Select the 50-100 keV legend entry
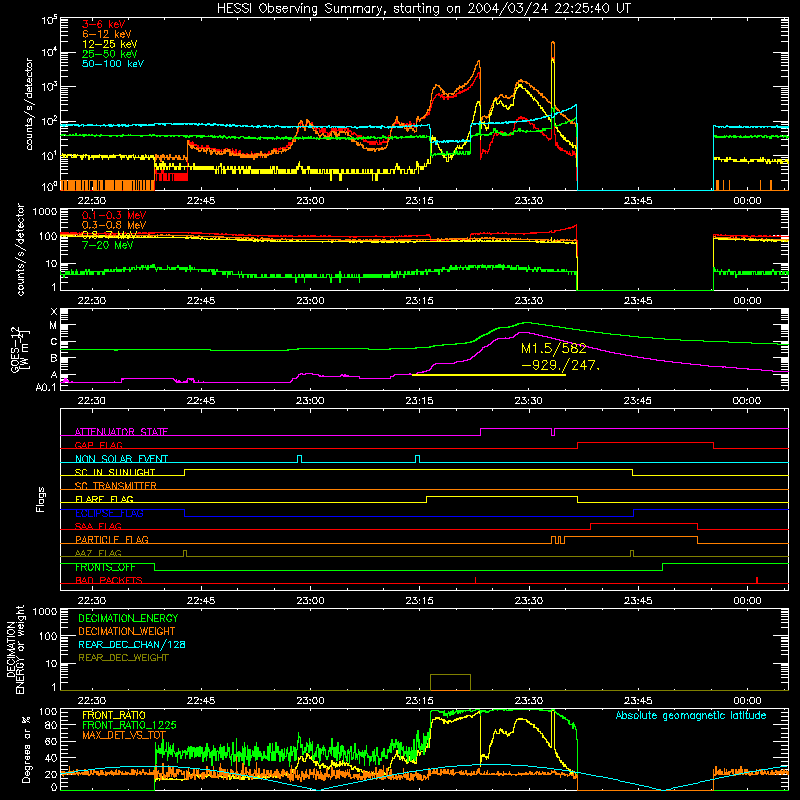This screenshot has height=800, width=800. coord(113,64)
